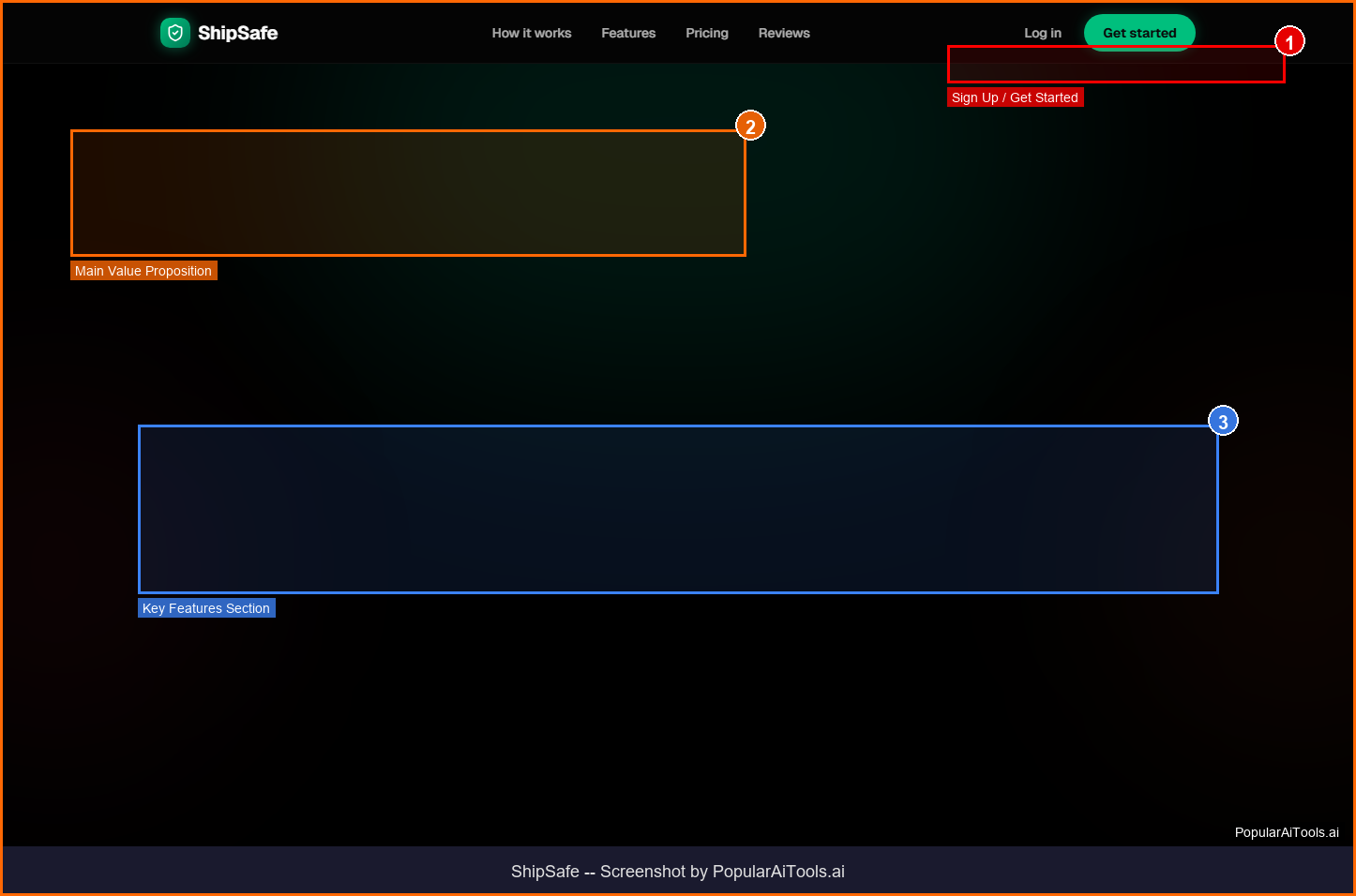Click the small white PopularAiTools.ai watermark
The height and width of the screenshot is (896, 1356).
pyautogui.click(x=1286, y=832)
